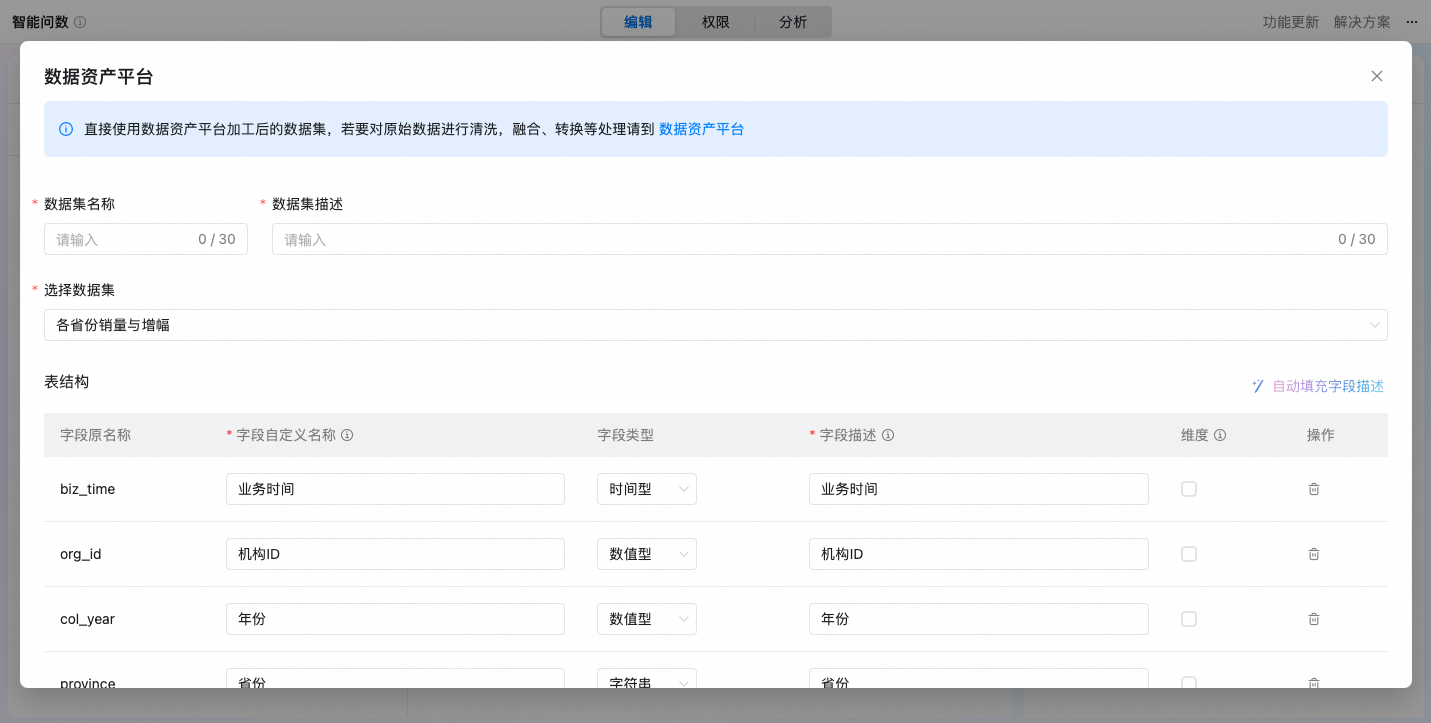Click the biz_time field name cell

[x=88, y=489]
